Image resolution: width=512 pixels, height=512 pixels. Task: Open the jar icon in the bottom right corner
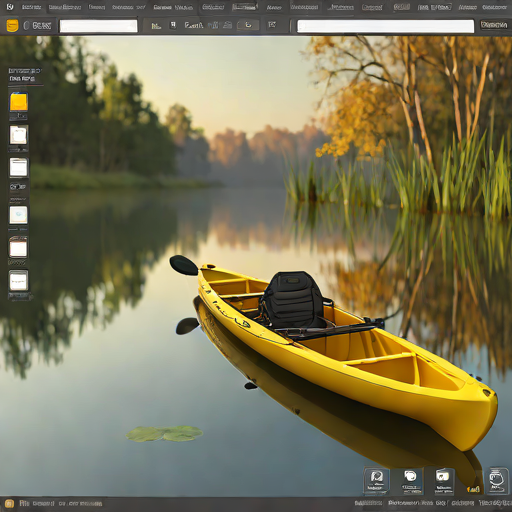point(497,481)
